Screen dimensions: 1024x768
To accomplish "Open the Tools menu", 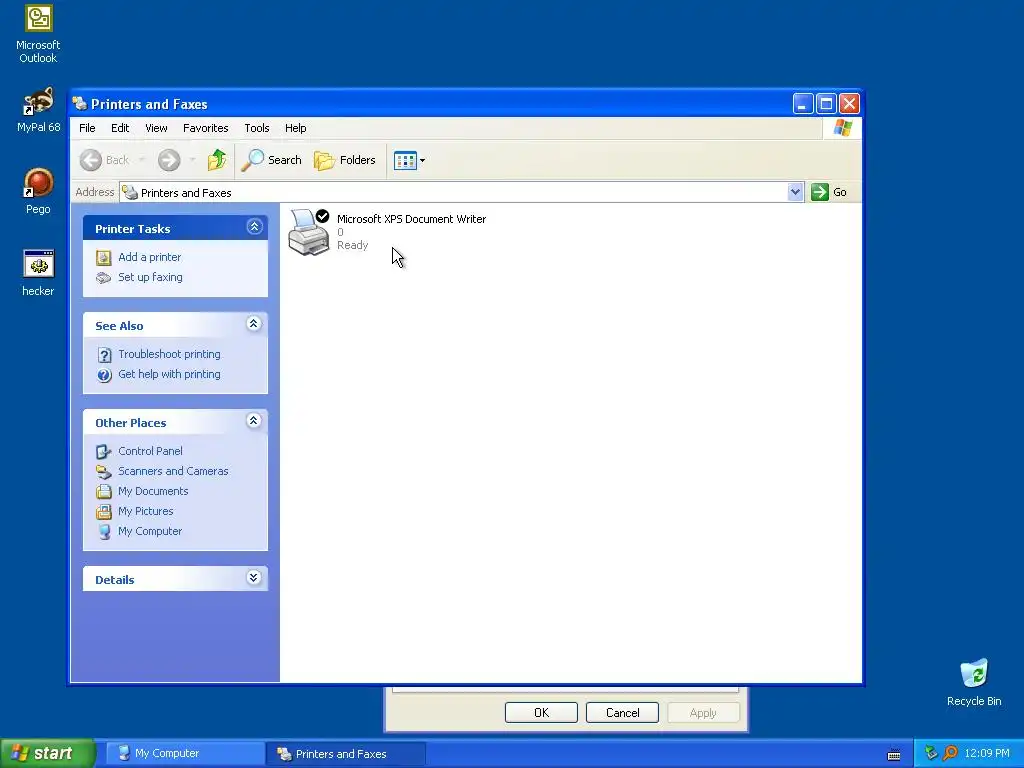I will (257, 128).
